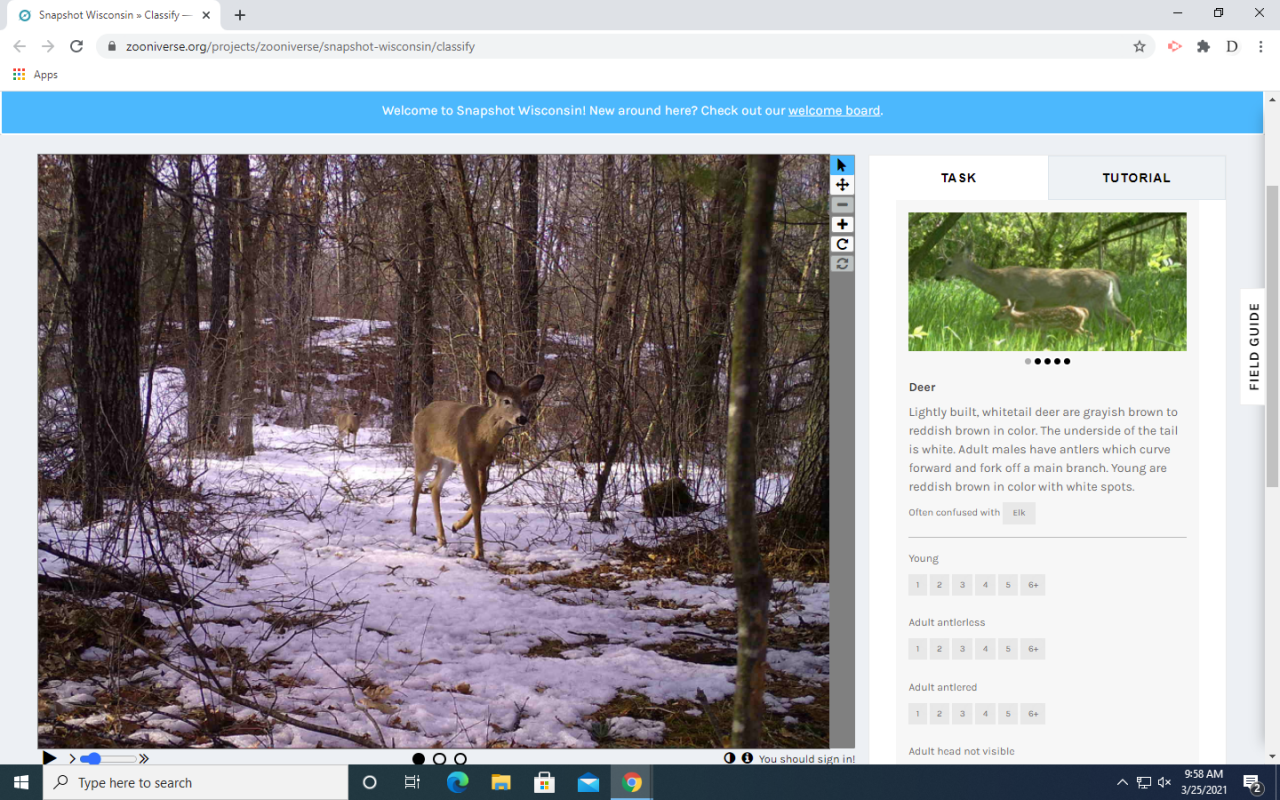
Task: Play the image sequence
Action: [x=49, y=759]
